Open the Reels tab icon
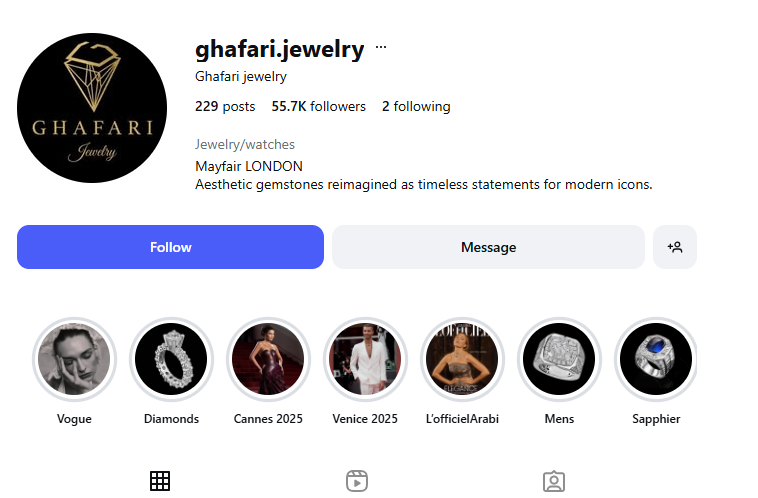This screenshot has width=758, height=498. pos(357,481)
